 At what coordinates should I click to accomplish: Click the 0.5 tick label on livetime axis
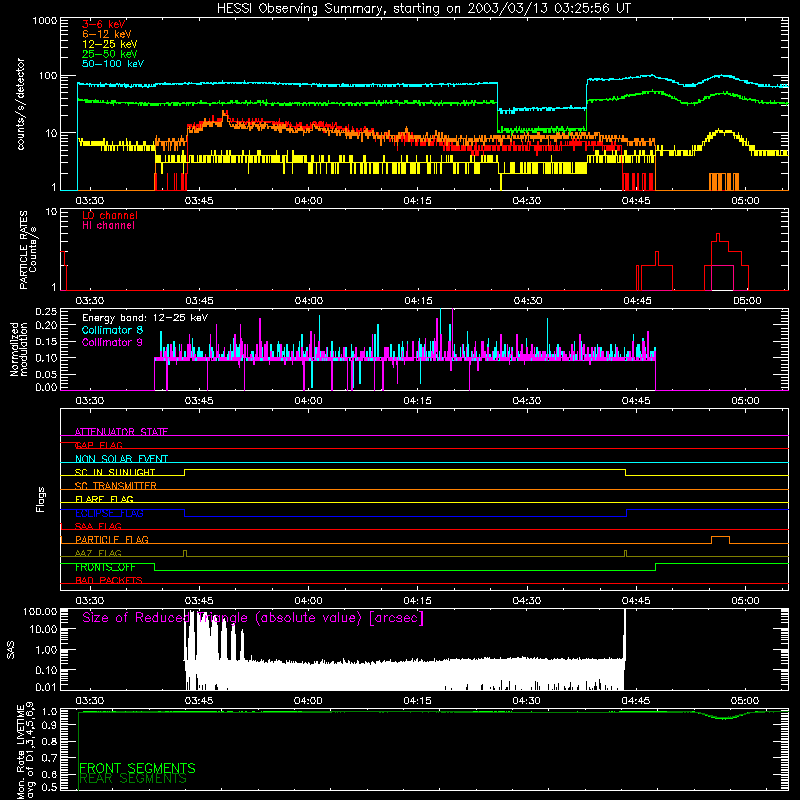click(49, 787)
